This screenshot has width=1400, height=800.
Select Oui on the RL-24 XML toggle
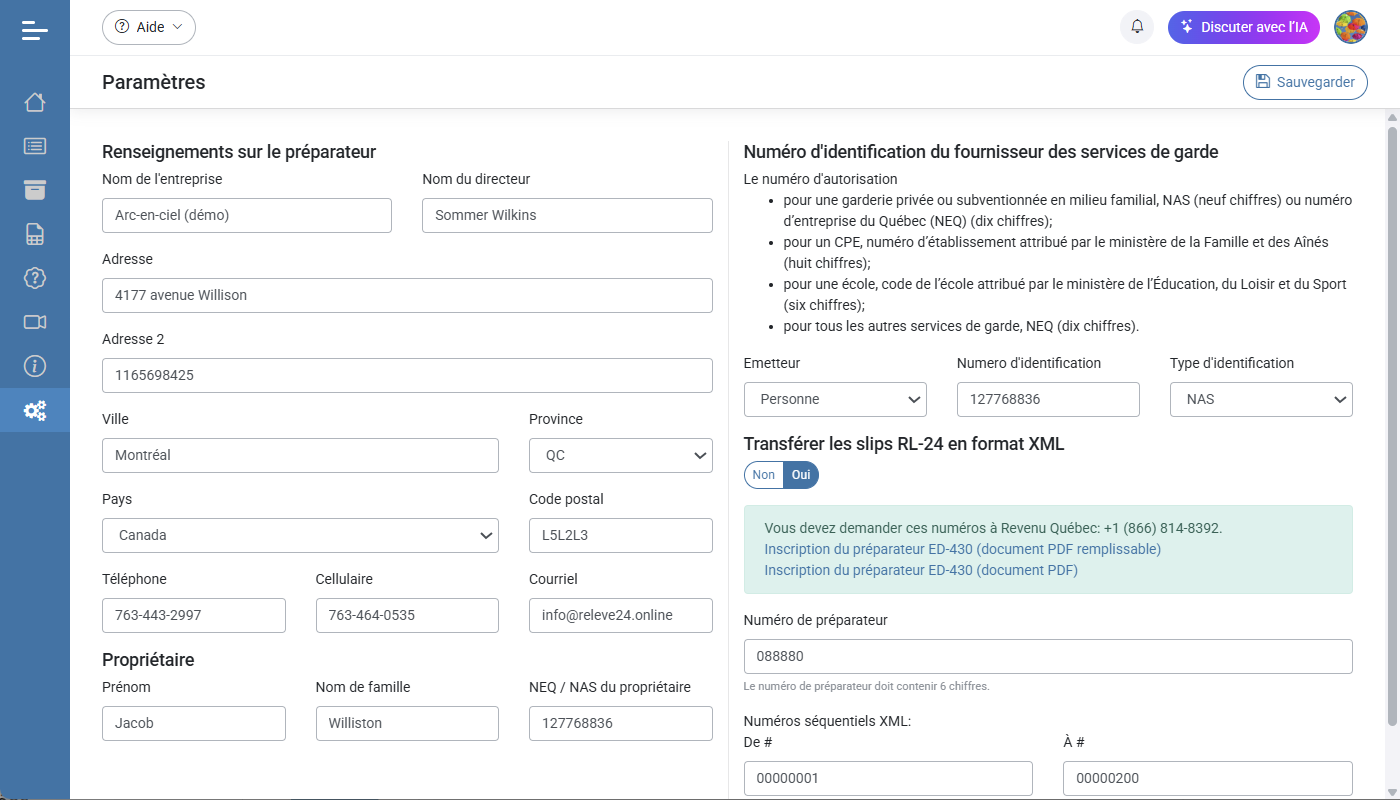801,475
